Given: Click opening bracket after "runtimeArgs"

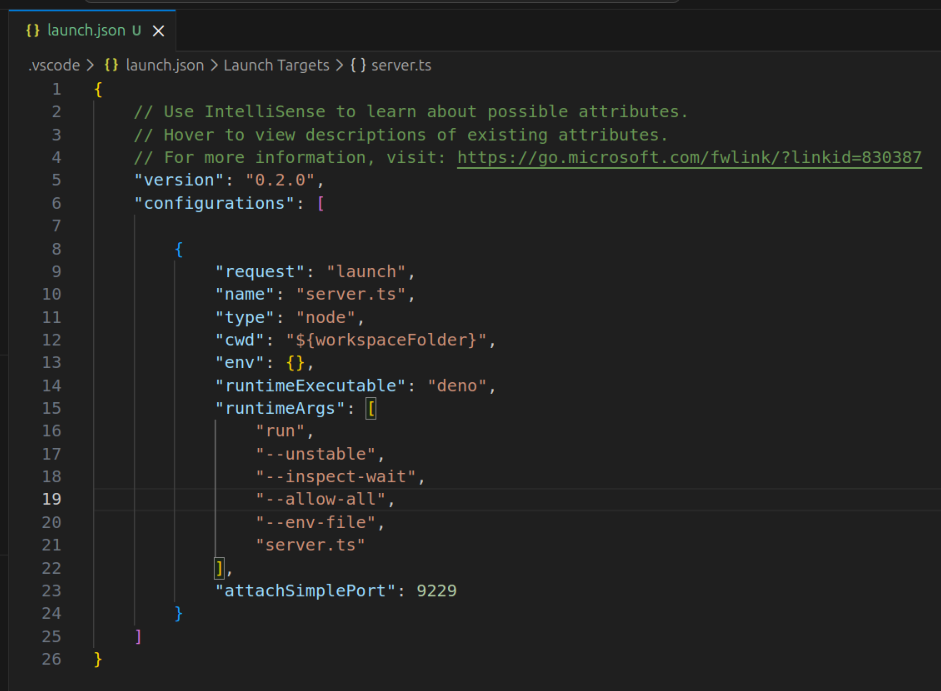Looking at the screenshot, I should point(371,408).
